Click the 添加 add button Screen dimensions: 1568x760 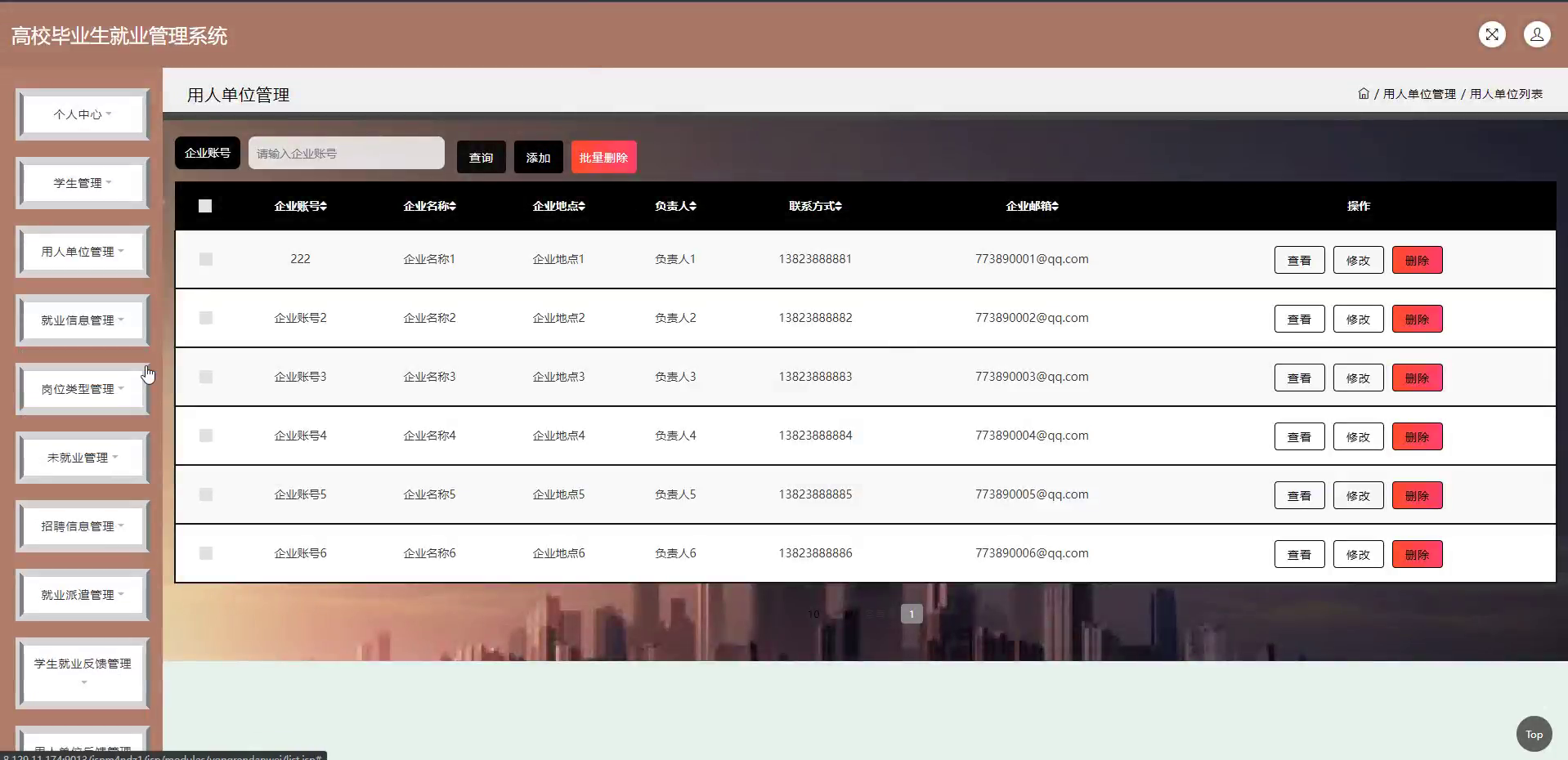coord(538,157)
